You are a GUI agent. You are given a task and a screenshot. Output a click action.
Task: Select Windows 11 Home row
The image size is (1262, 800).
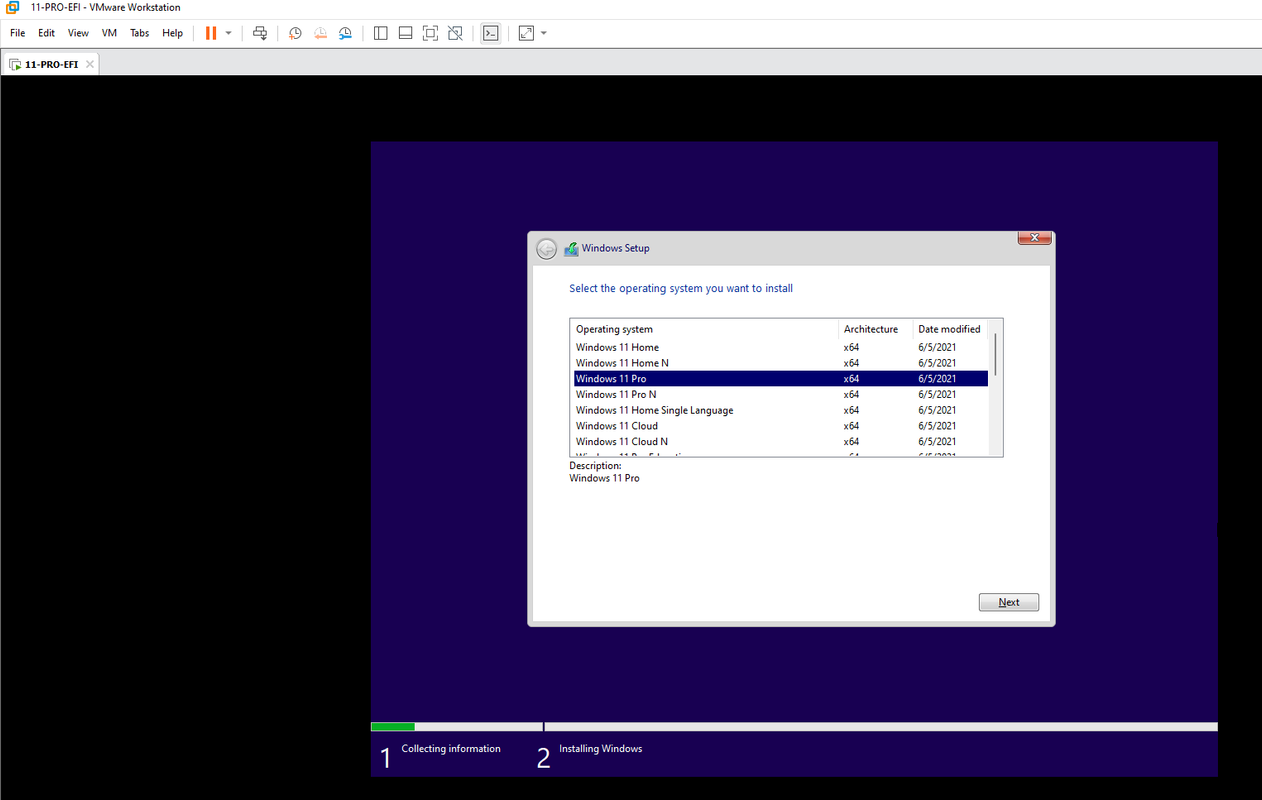tap(781, 347)
